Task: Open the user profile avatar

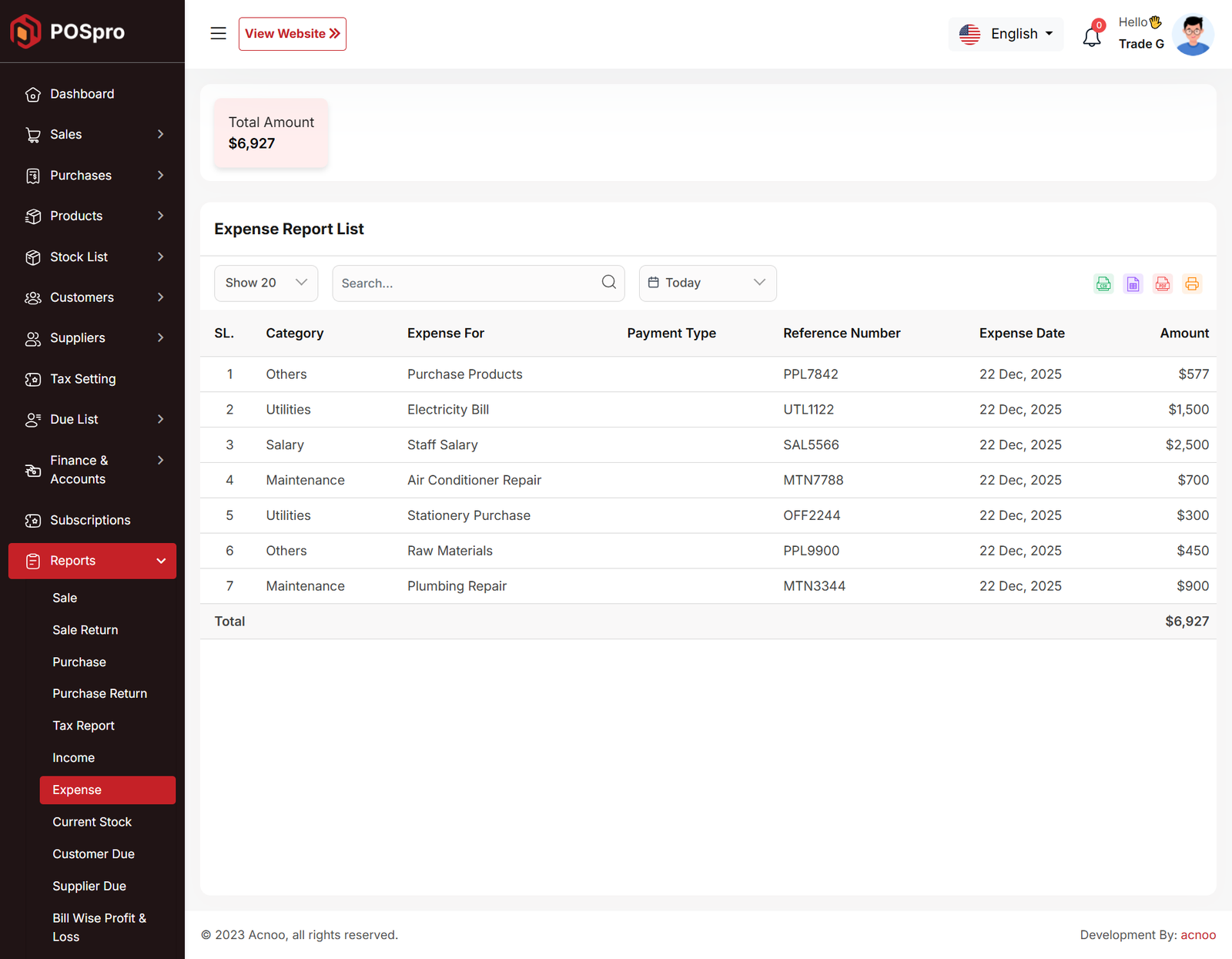Action: coord(1192,35)
